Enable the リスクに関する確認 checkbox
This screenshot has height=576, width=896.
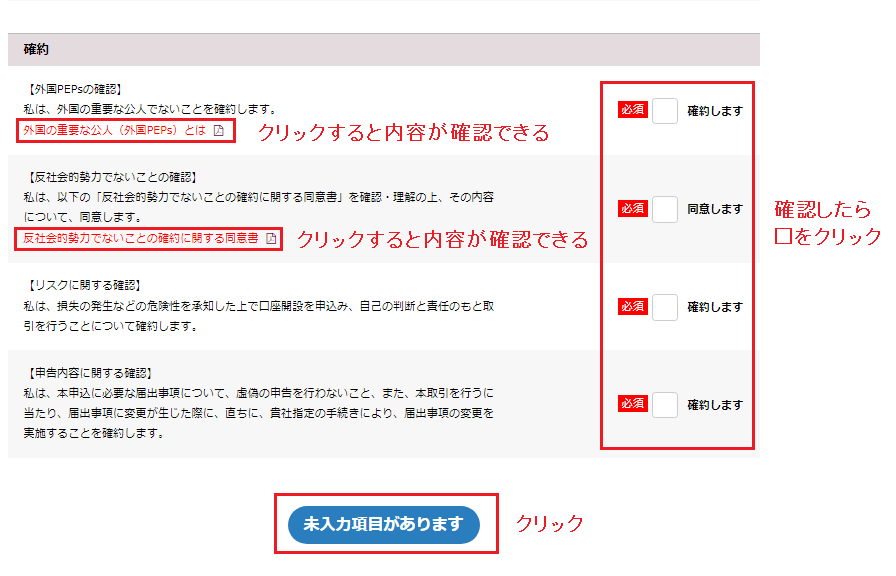[x=665, y=307]
